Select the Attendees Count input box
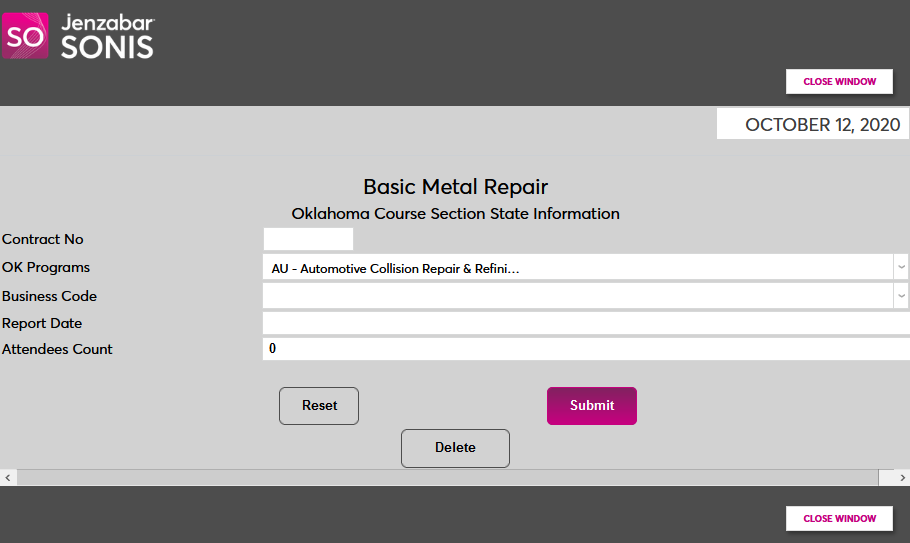The width and height of the screenshot is (910, 543). tap(585, 349)
